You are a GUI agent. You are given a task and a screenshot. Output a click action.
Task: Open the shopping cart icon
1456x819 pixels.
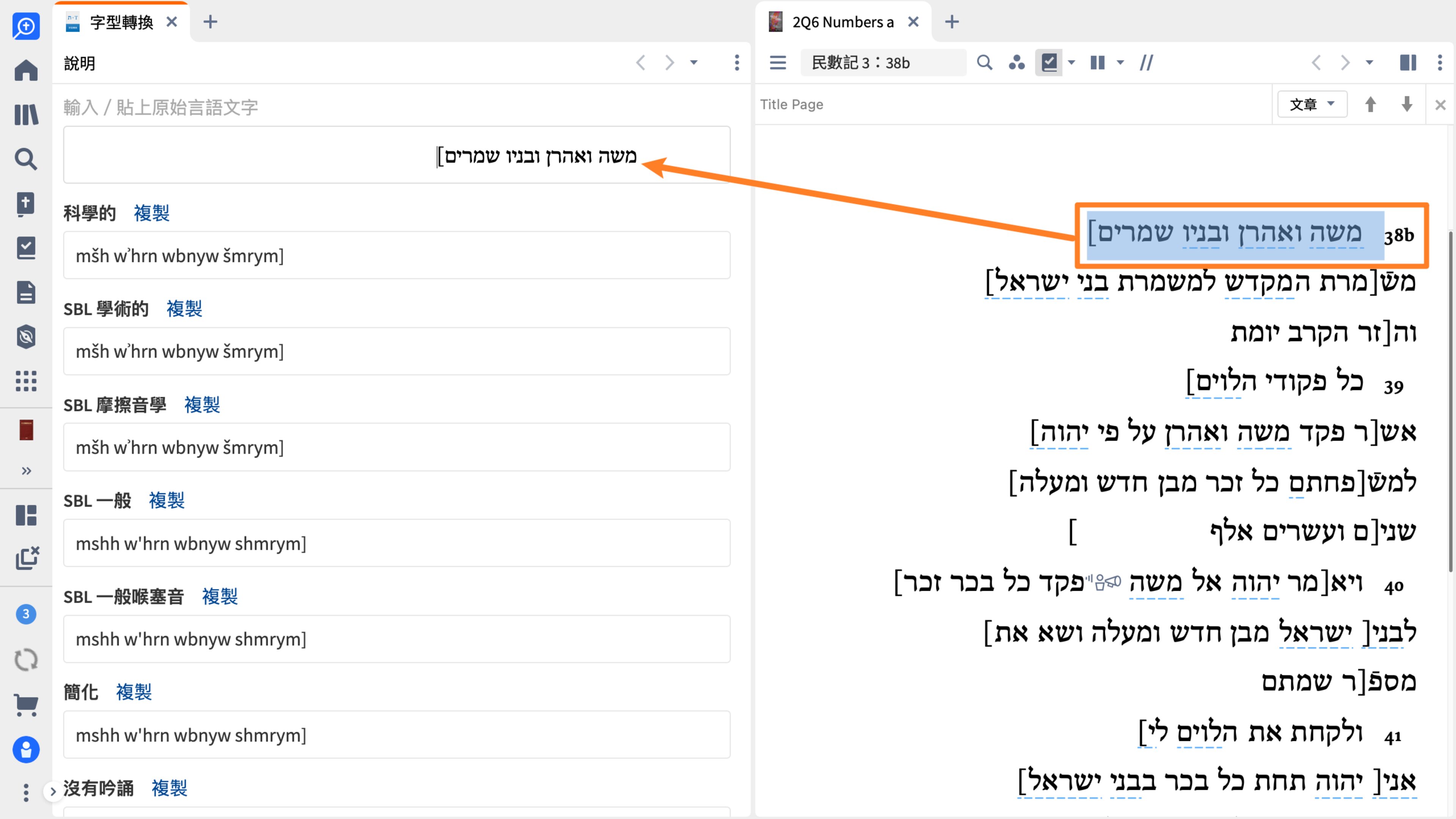click(x=26, y=705)
